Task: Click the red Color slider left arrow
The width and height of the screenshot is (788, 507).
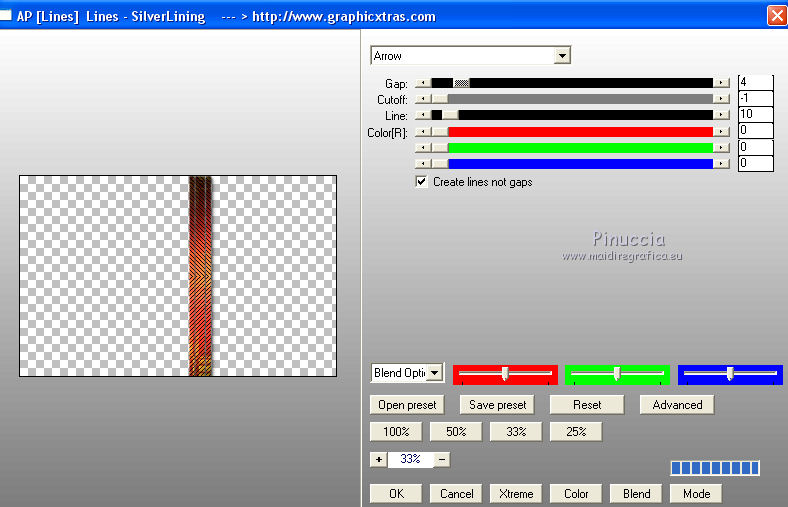Action: click(x=423, y=132)
